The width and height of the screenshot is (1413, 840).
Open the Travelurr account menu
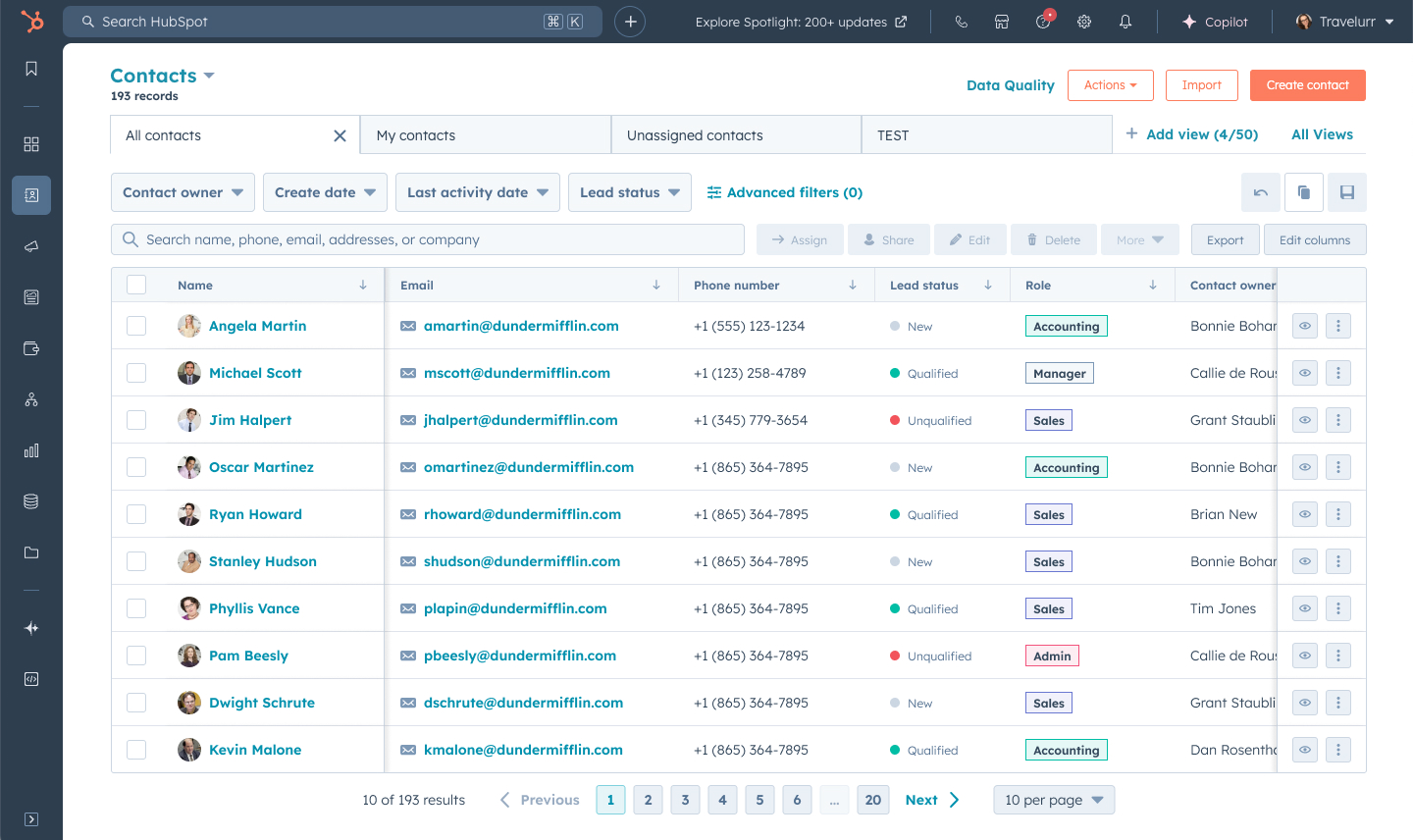point(1345,22)
